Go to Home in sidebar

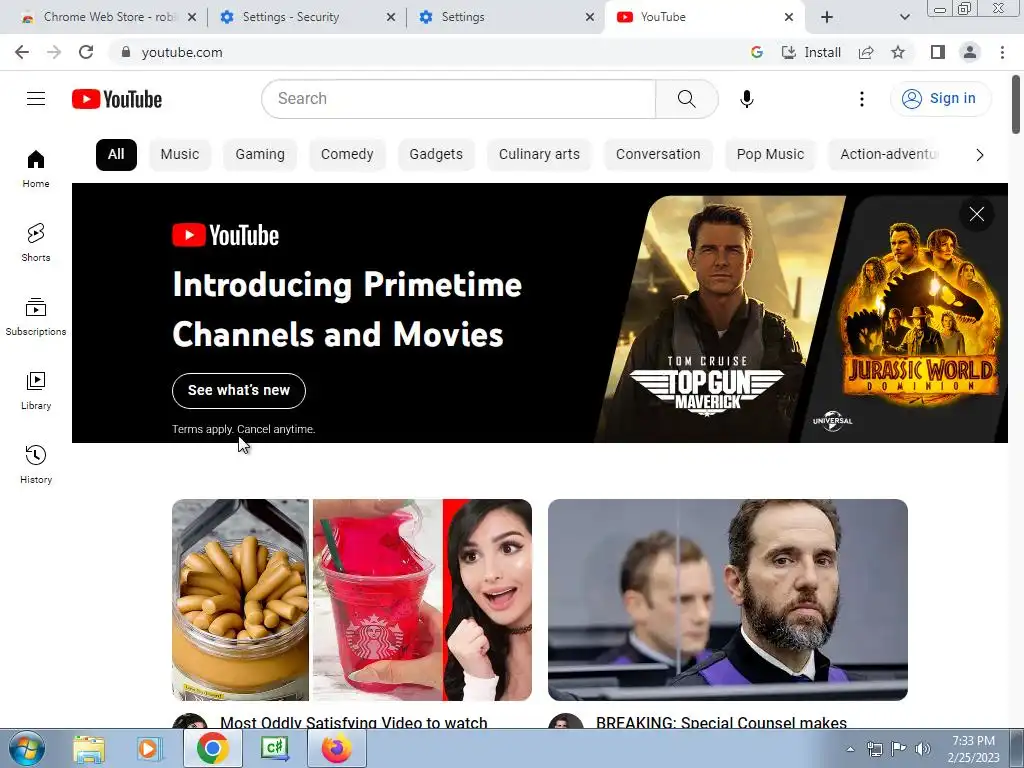click(36, 168)
